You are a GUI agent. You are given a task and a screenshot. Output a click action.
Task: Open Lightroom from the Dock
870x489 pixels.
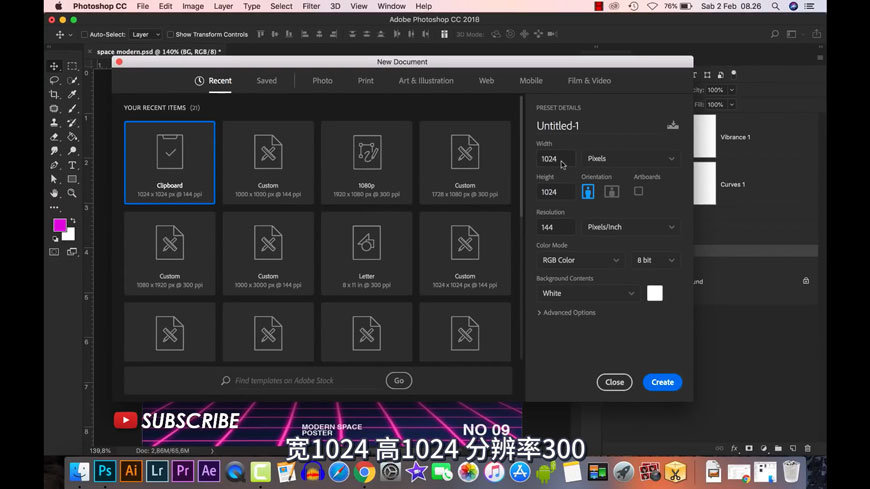click(157, 471)
